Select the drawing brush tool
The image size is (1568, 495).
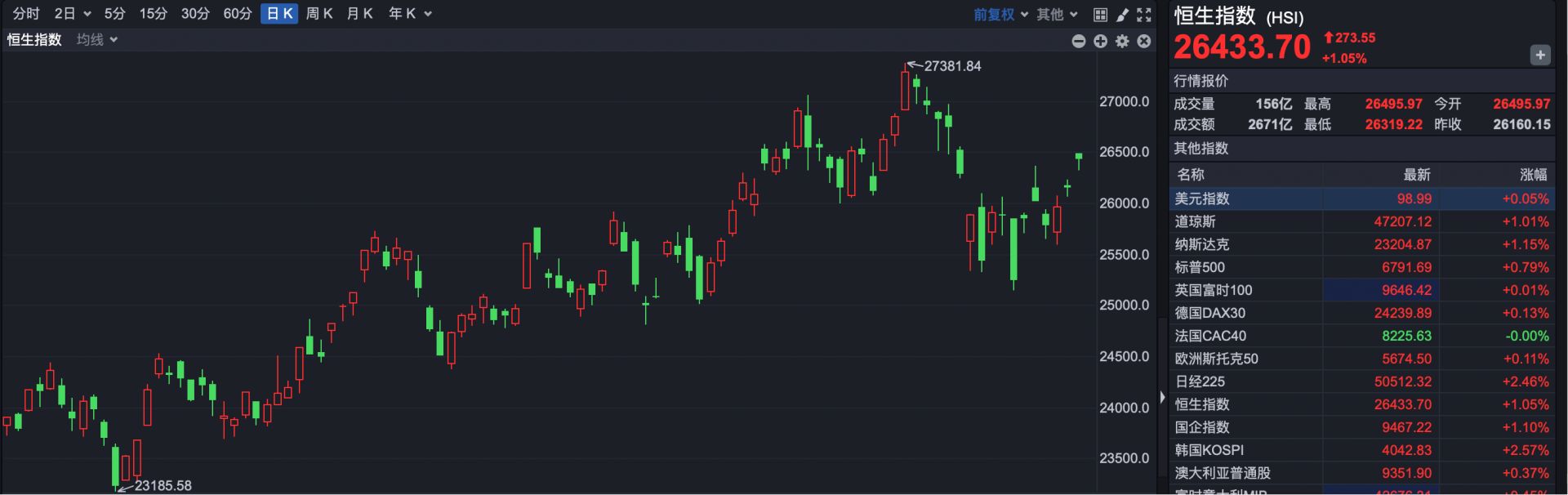tap(1122, 15)
